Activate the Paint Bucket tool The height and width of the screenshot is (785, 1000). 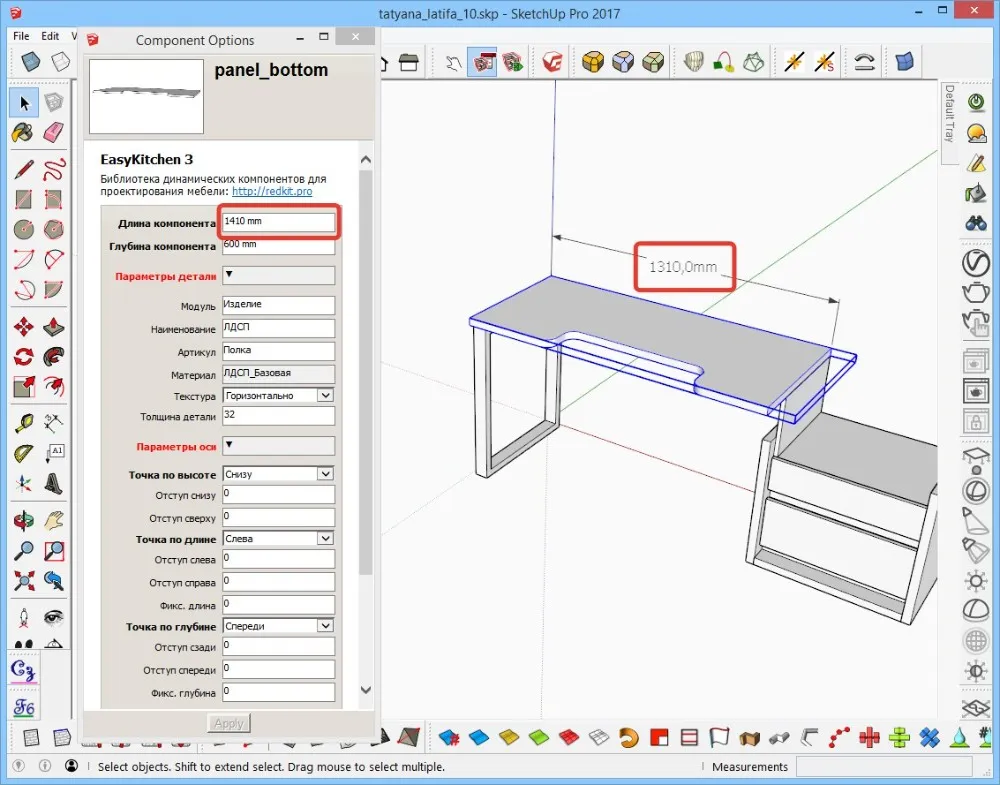pos(22,131)
